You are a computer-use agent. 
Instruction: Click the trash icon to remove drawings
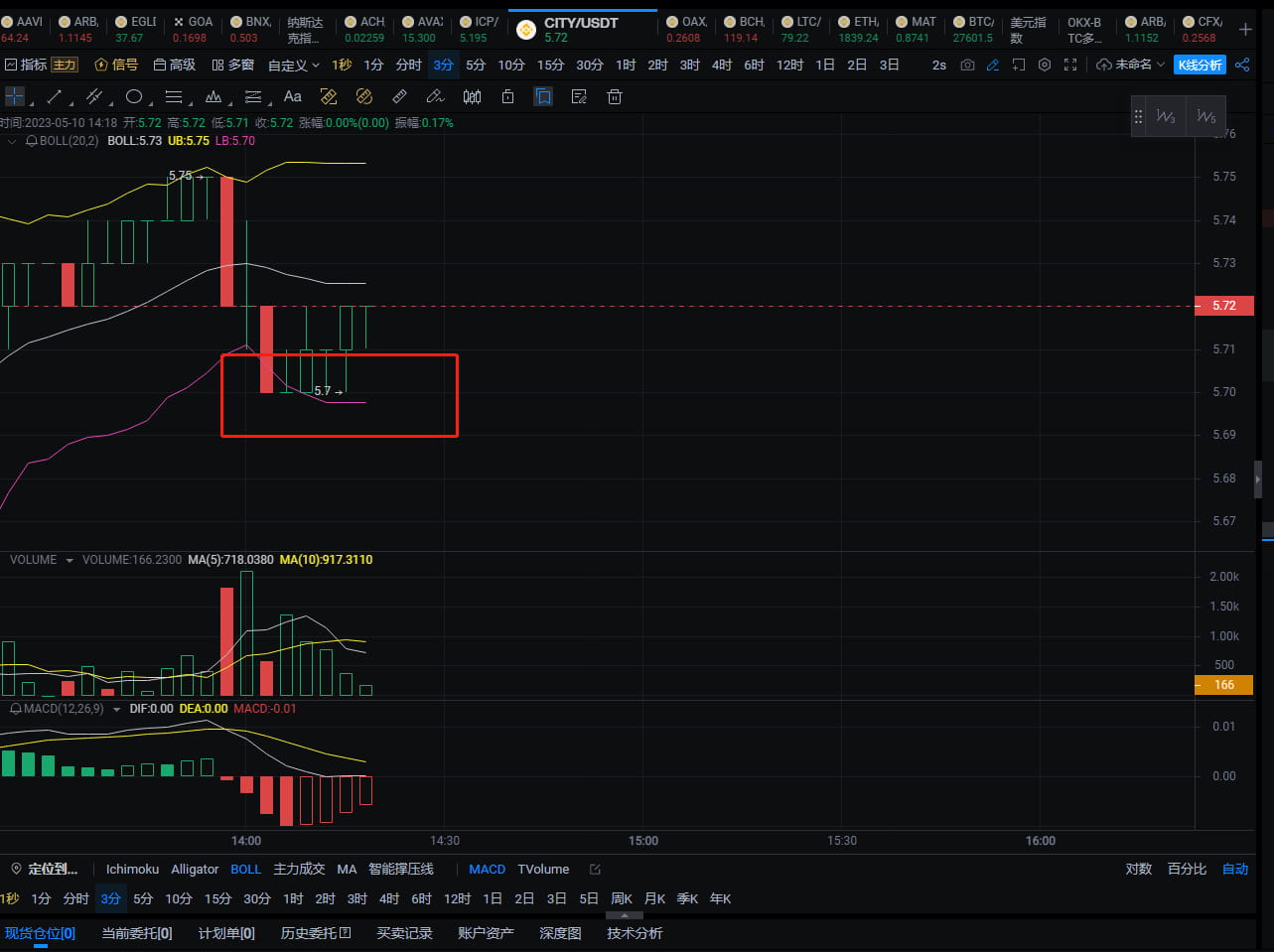click(x=615, y=96)
